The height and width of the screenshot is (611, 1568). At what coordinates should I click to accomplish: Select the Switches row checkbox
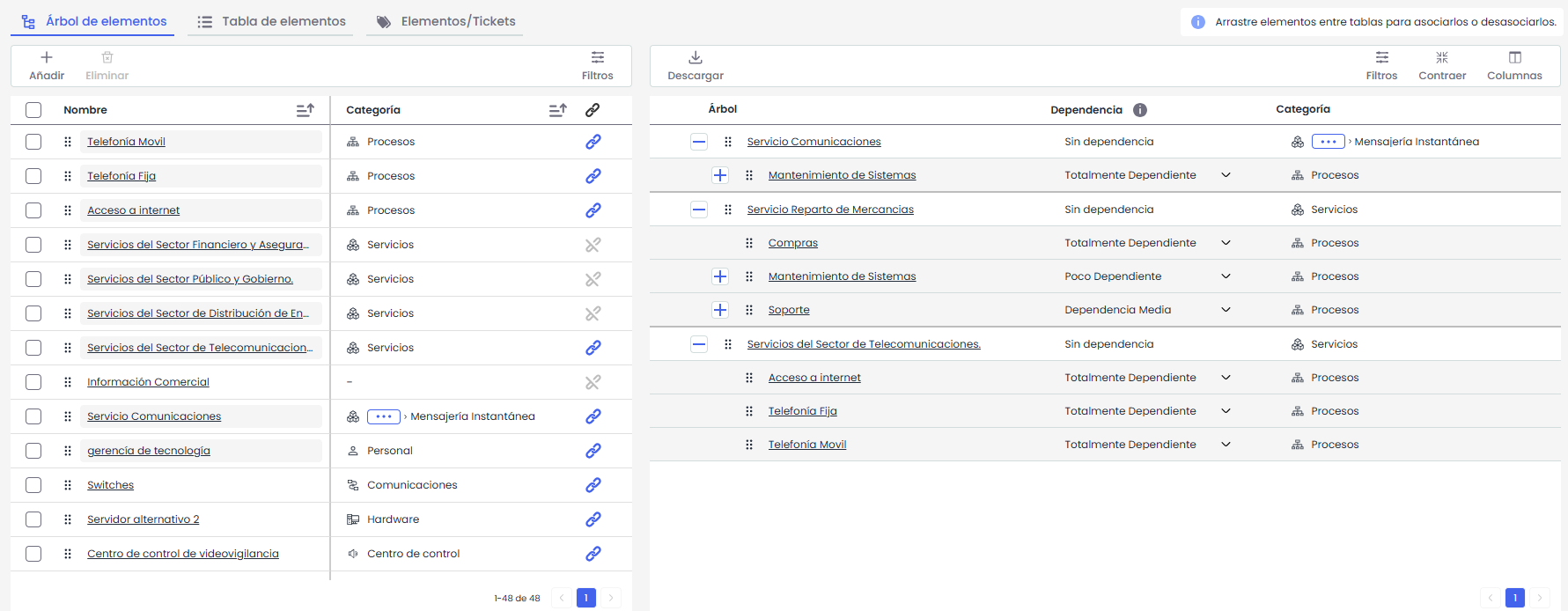pyautogui.click(x=33, y=485)
